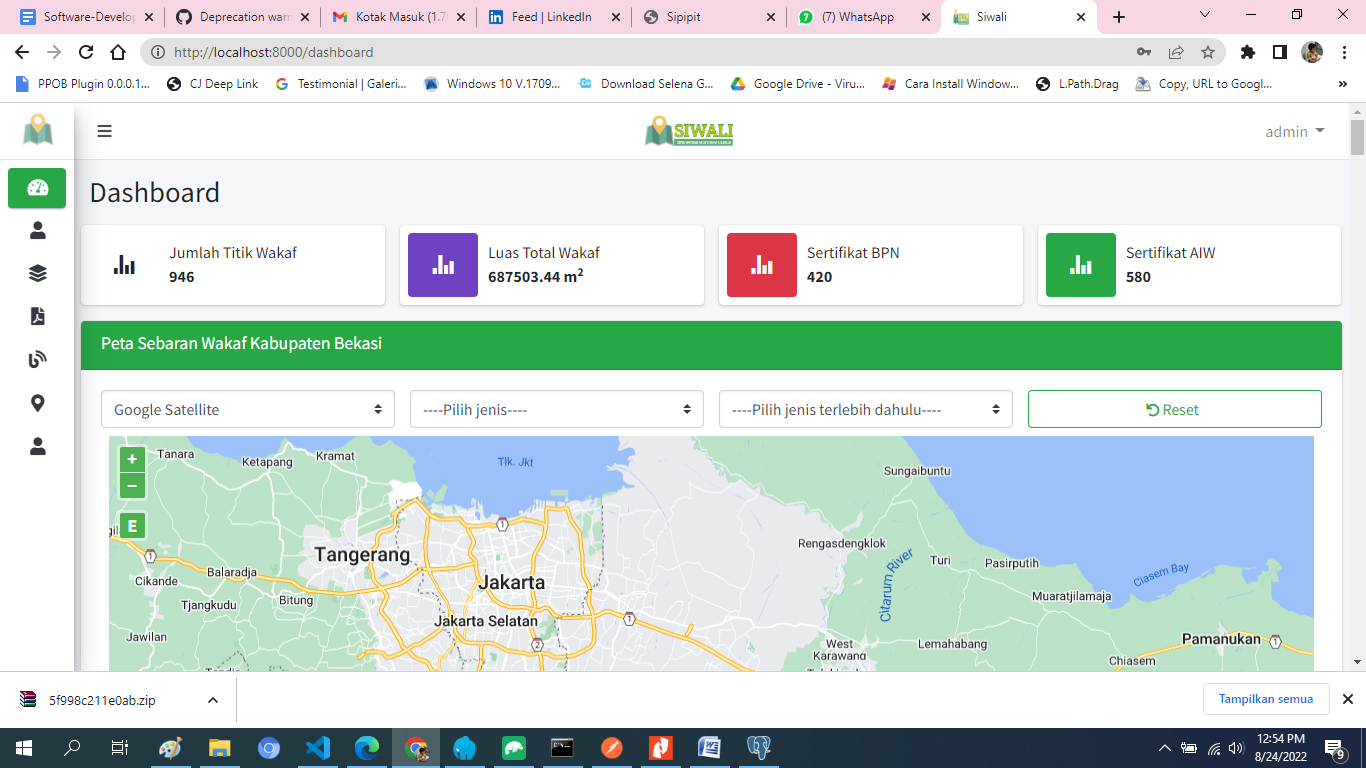
Task: Expand the "Pilih jenis" dropdown
Action: coord(556,409)
